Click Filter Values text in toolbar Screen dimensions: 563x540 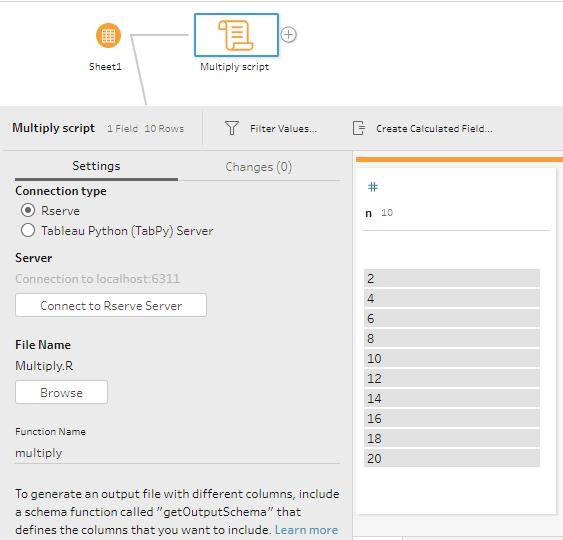point(284,129)
